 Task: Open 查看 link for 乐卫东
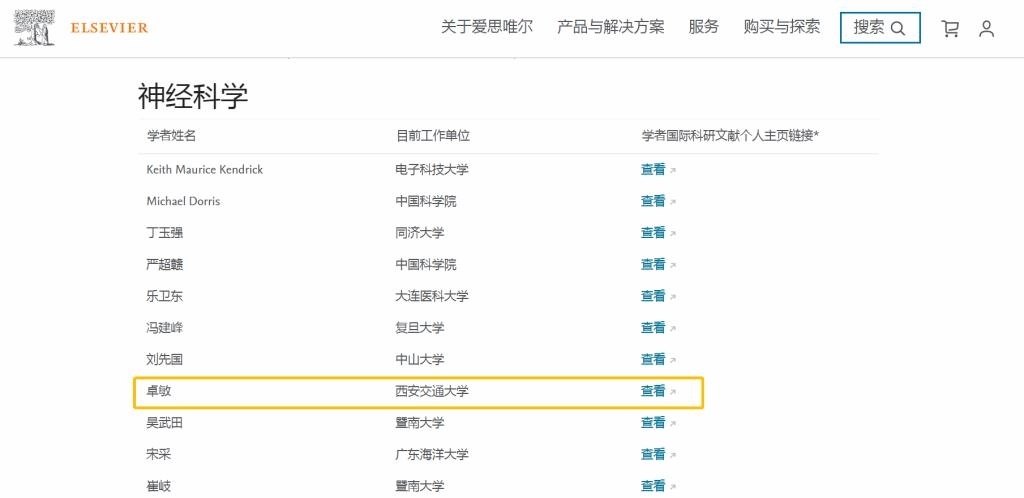[653, 296]
